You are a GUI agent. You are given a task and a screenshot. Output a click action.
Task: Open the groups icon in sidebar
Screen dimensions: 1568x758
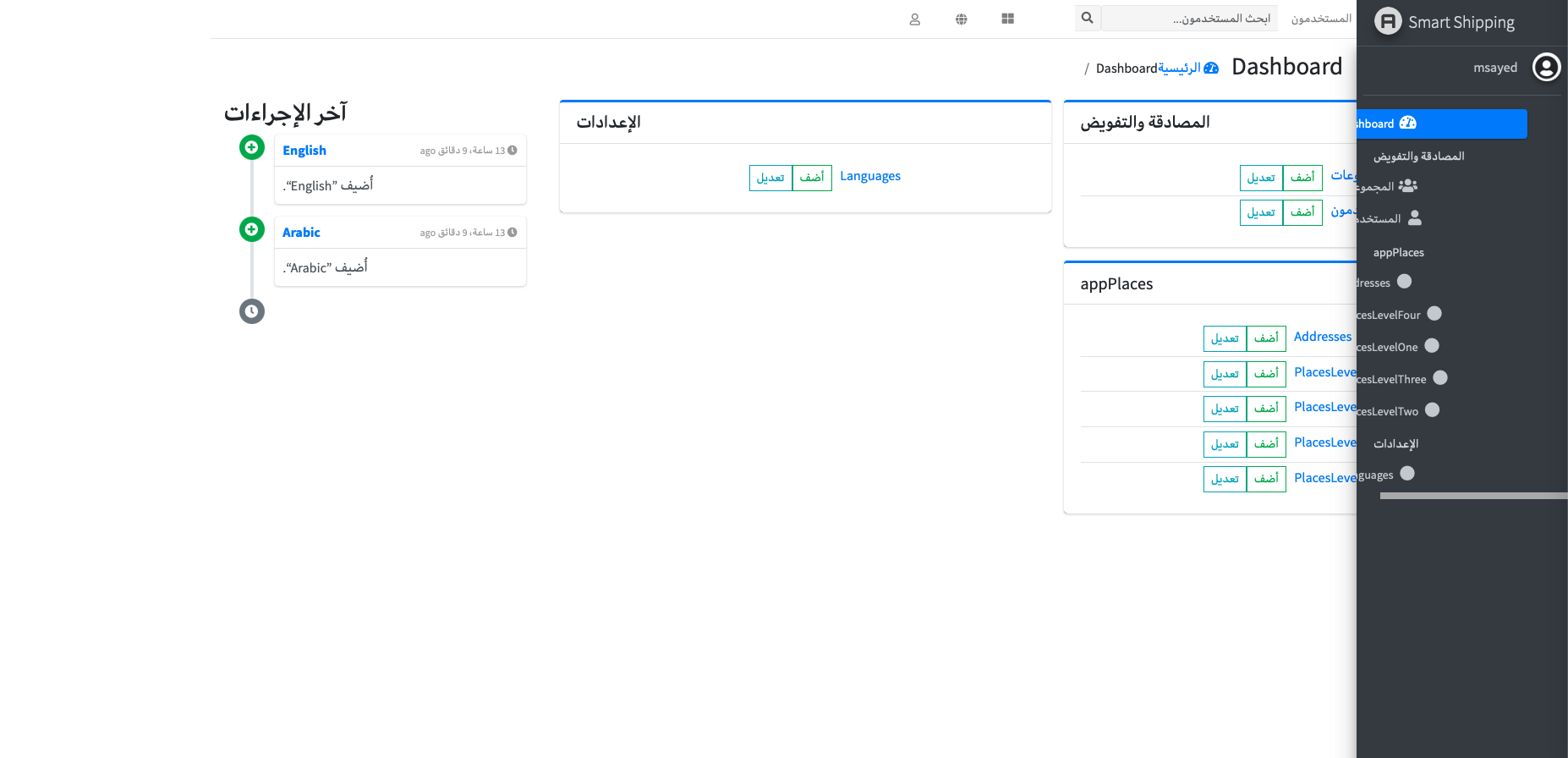click(x=1408, y=186)
